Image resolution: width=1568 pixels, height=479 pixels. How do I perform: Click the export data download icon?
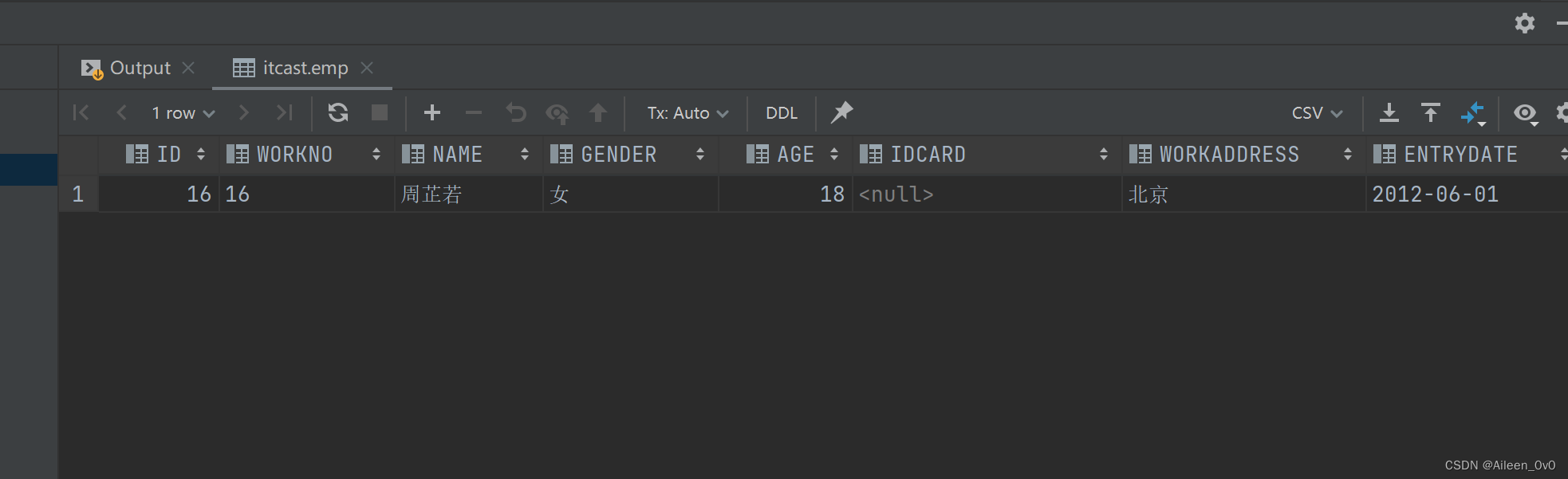(1389, 112)
